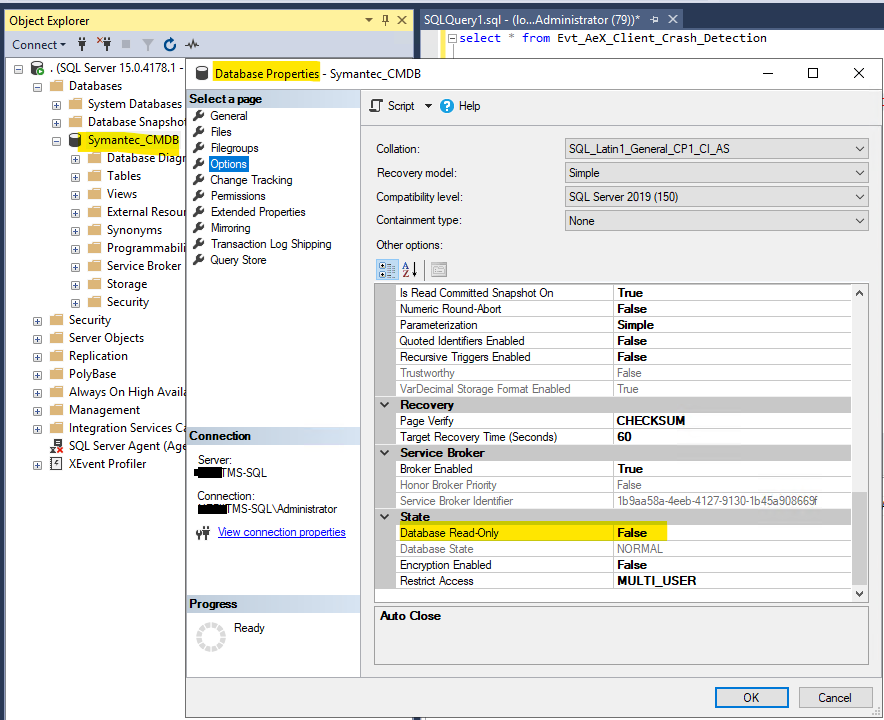Select the Restrict Access MULTI_USER value
Image resolution: width=884 pixels, height=720 pixels.
(656, 581)
